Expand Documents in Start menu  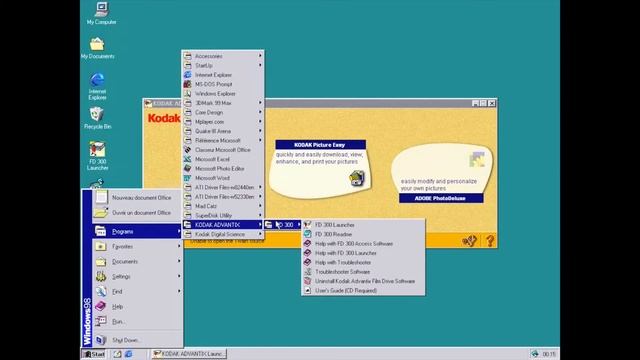point(137,262)
